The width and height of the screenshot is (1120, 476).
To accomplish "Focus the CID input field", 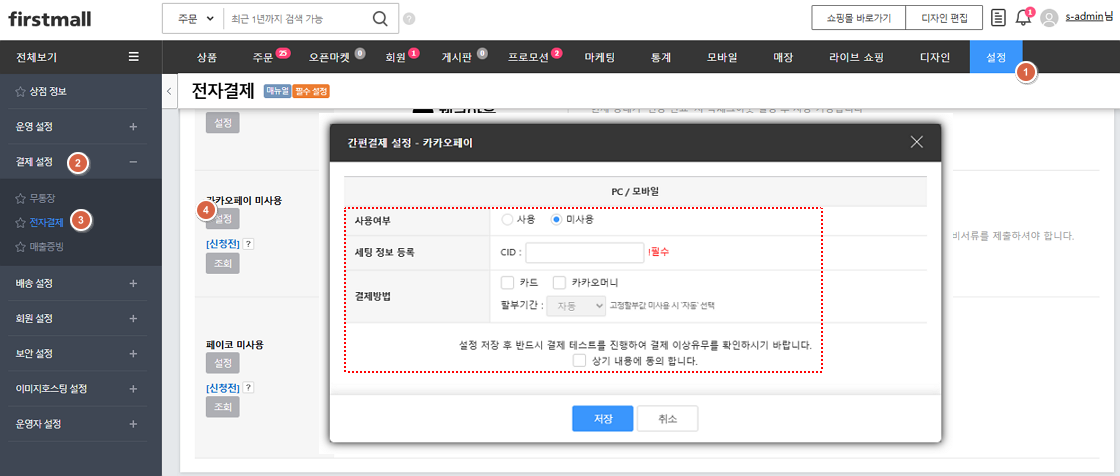I will tap(585, 252).
